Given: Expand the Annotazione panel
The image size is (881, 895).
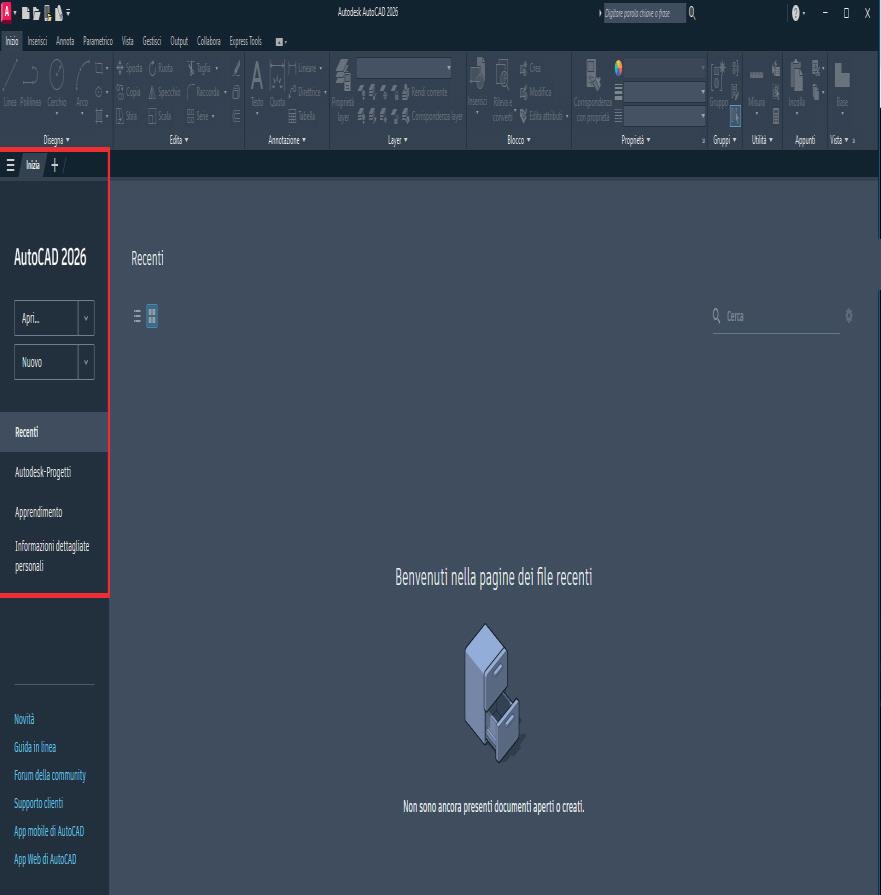Looking at the screenshot, I should tap(287, 140).
